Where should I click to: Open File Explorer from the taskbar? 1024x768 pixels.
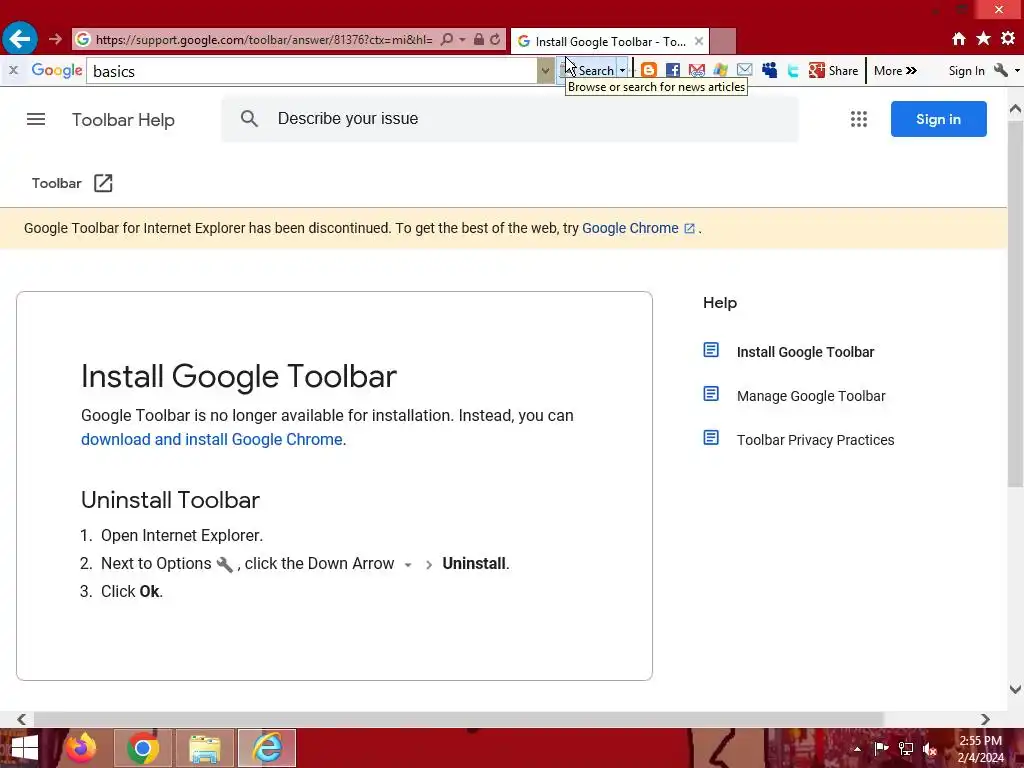[205, 748]
